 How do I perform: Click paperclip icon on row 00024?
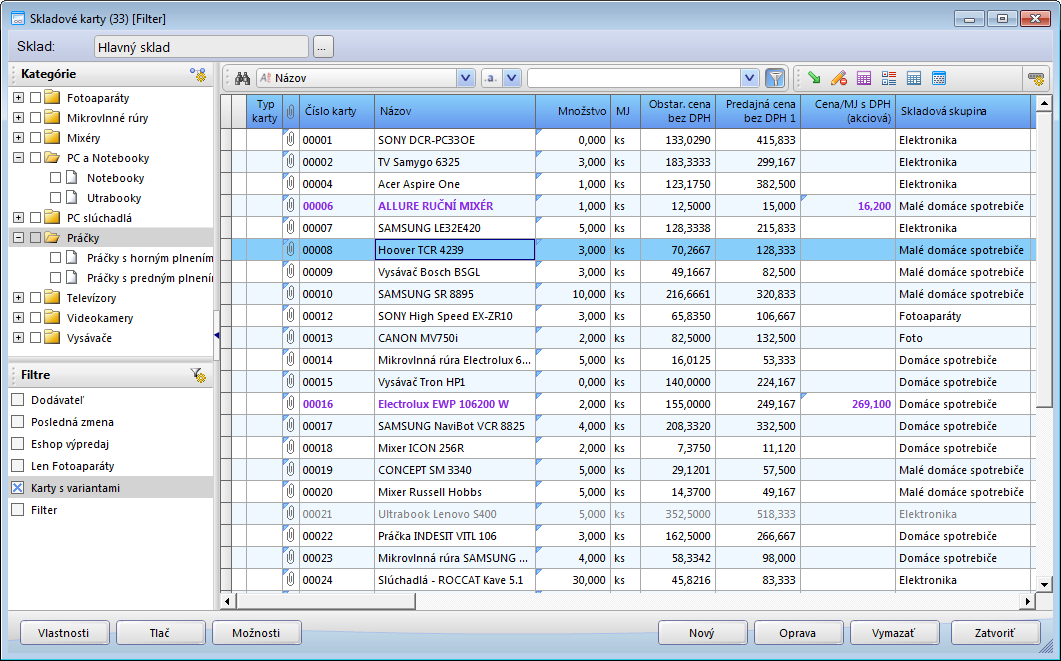pos(291,580)
